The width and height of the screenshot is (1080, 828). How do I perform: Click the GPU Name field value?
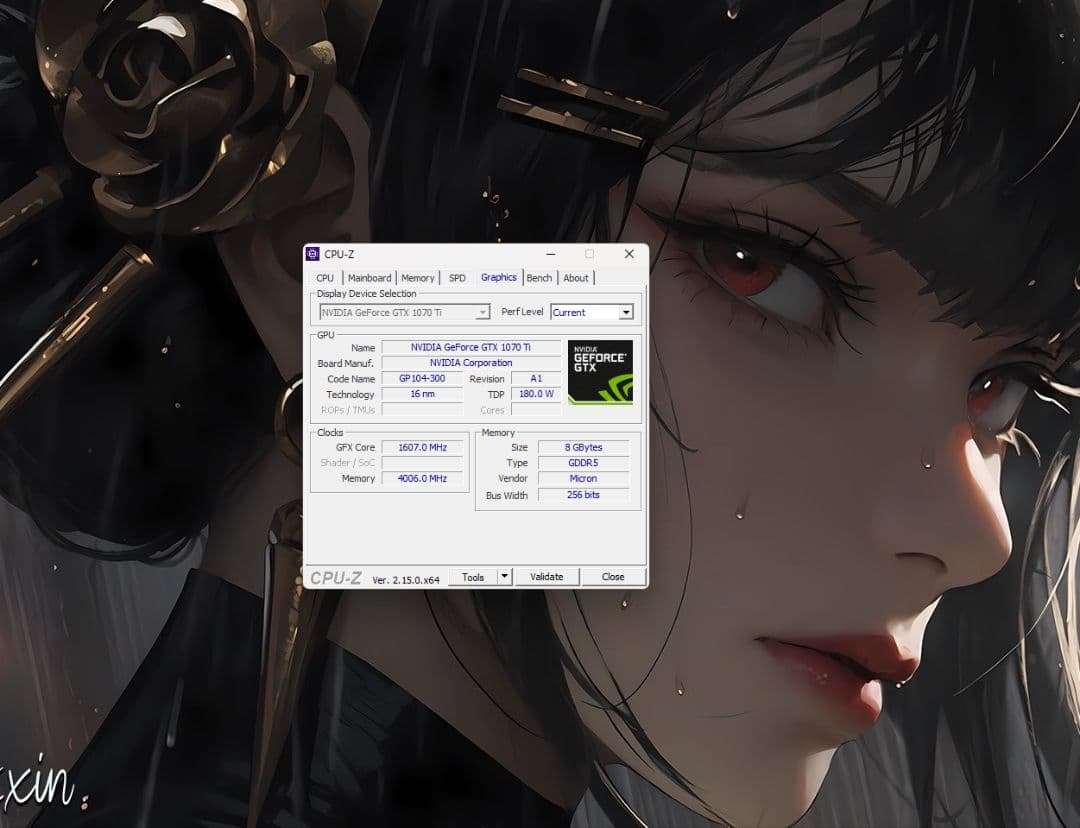tap(471, 347)
